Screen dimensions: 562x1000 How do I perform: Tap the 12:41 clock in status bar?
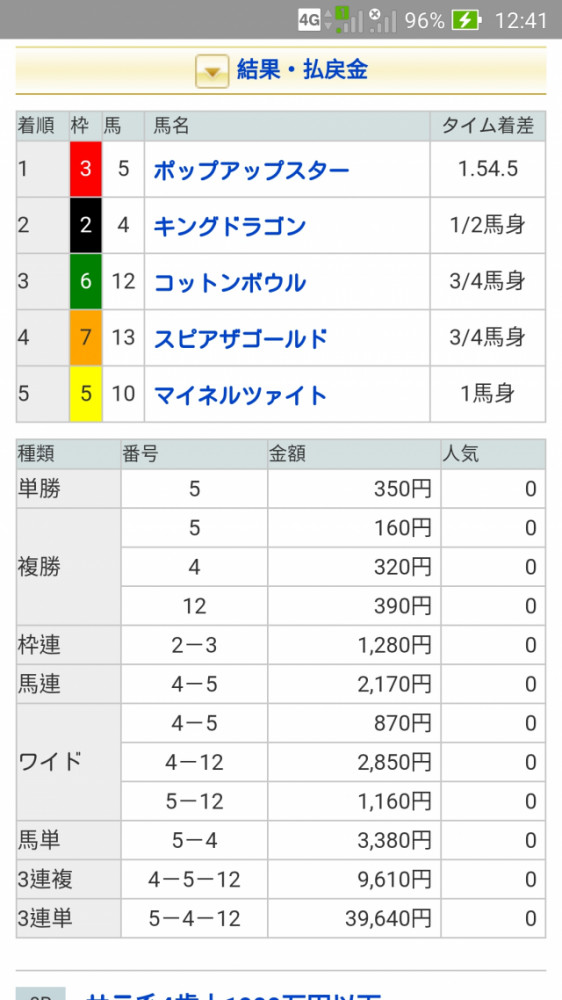[x=521, y=20]
